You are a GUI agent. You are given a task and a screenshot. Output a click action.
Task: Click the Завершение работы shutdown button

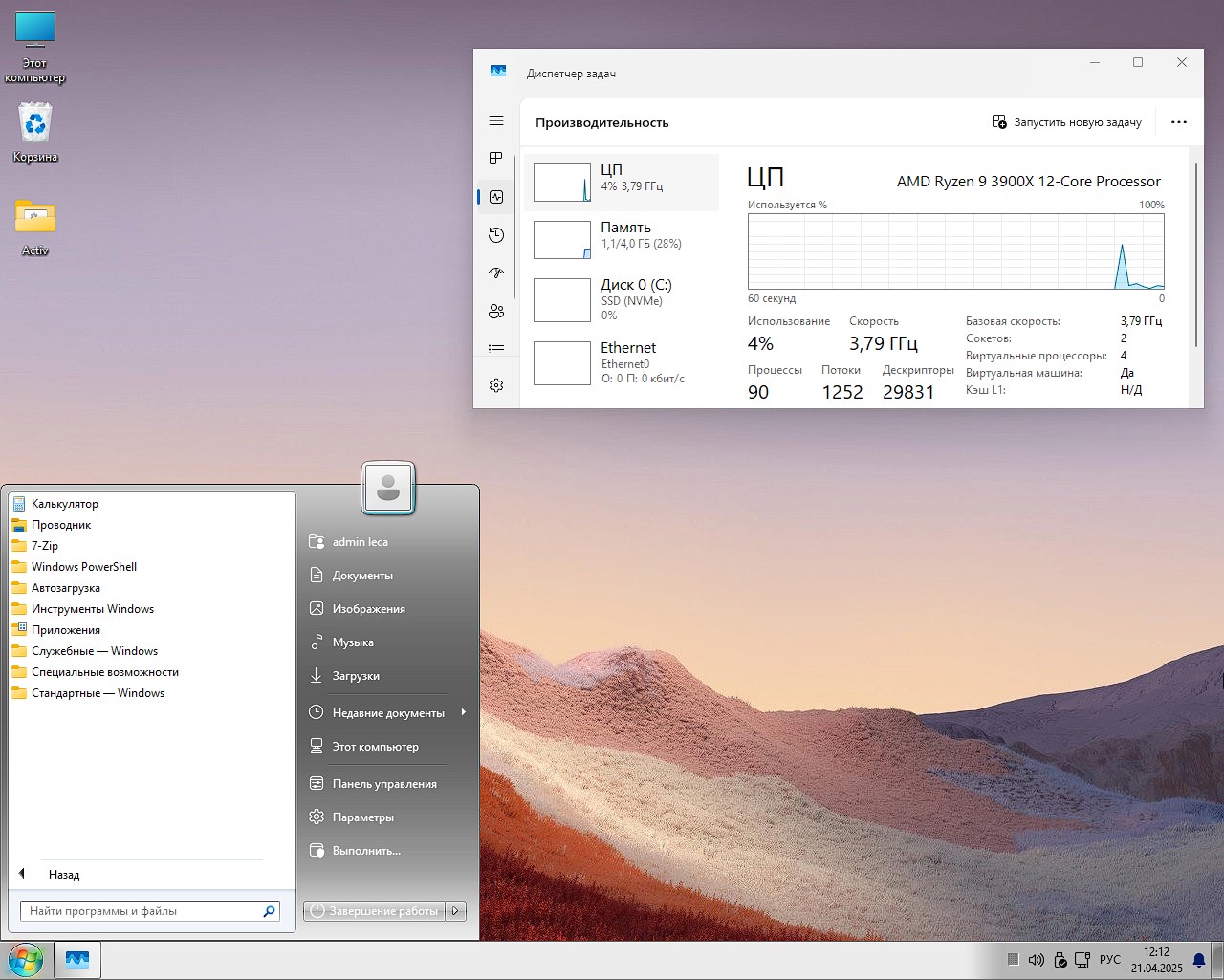(x=376, y=911)
